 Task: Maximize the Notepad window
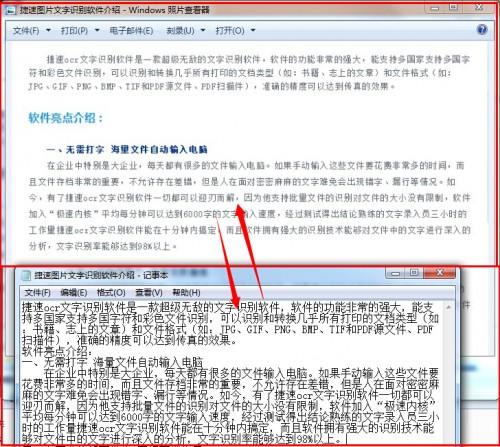point(414,273)
